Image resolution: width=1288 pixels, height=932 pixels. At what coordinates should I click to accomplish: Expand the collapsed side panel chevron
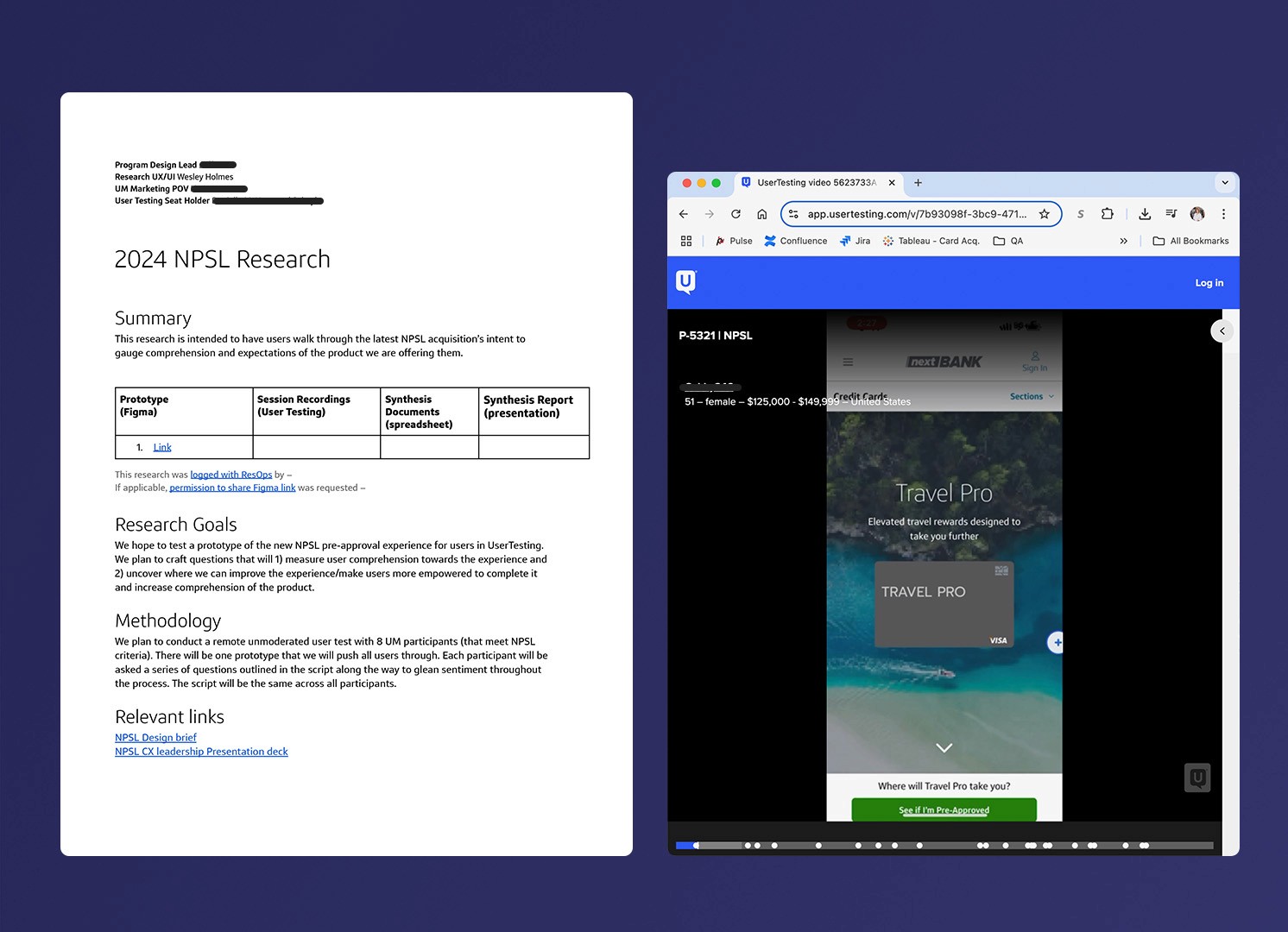(1222, 331)
